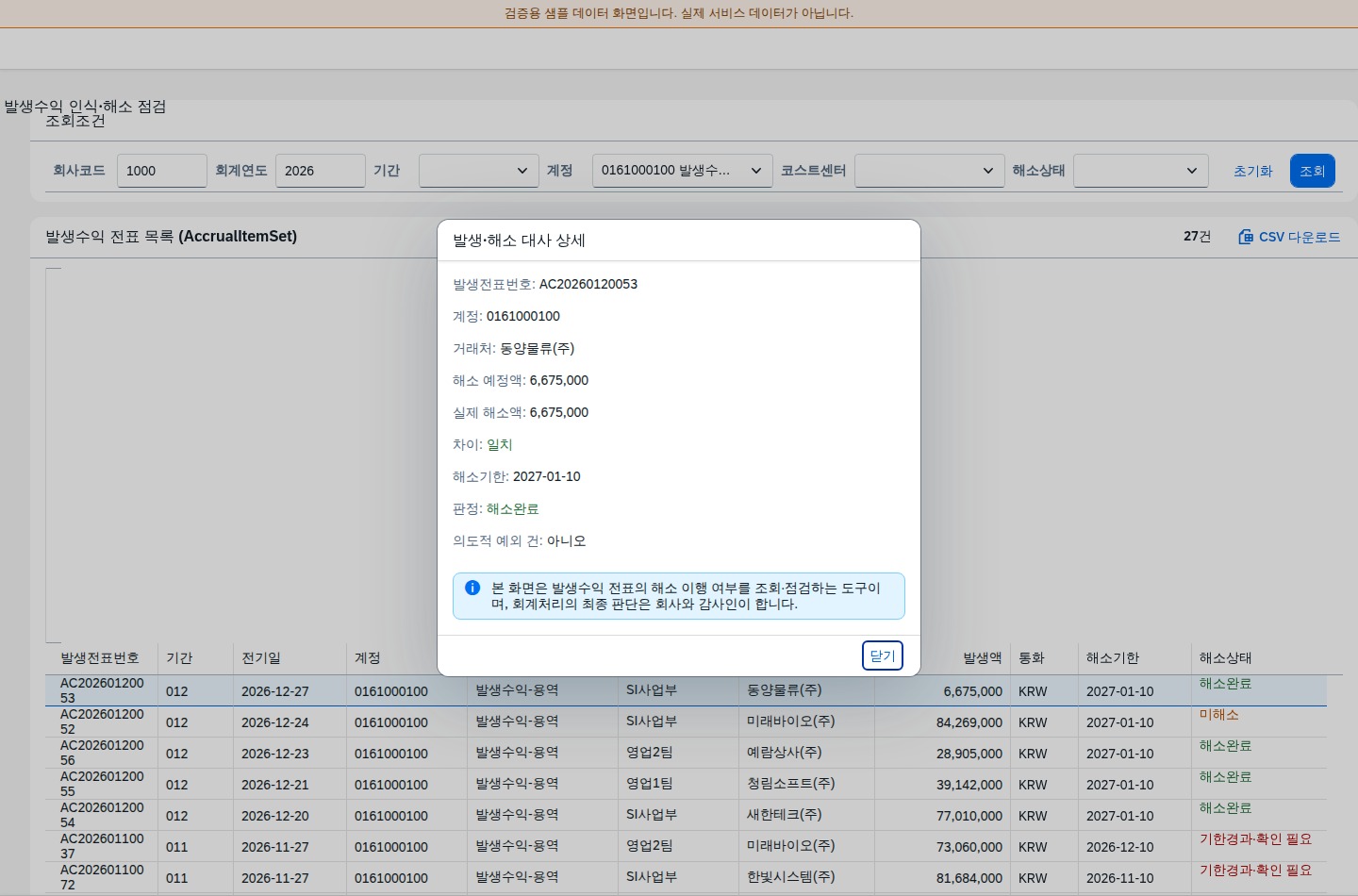Click 판정 value 해소완료 in dialog
The image size is (1358, 896).
(x=513, y=508)
